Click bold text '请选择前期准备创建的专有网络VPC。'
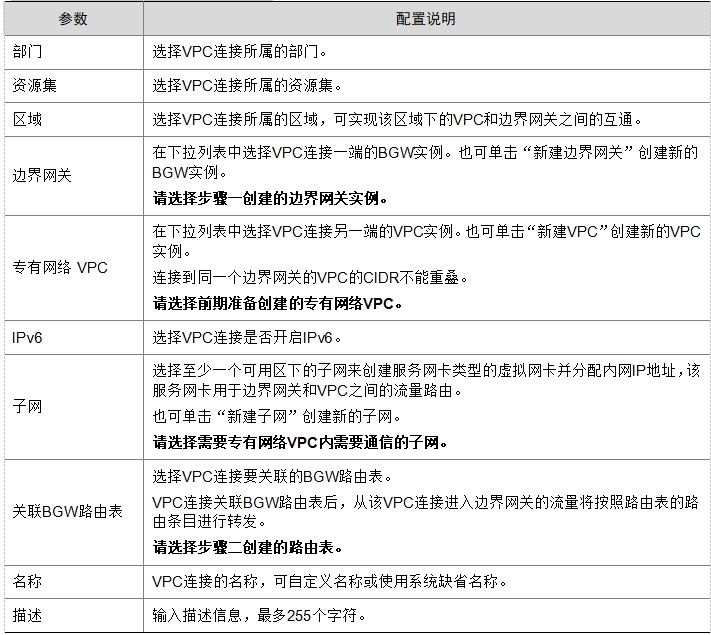The width and height of the screenshot is (711, 635). click(x=277, y=303)
